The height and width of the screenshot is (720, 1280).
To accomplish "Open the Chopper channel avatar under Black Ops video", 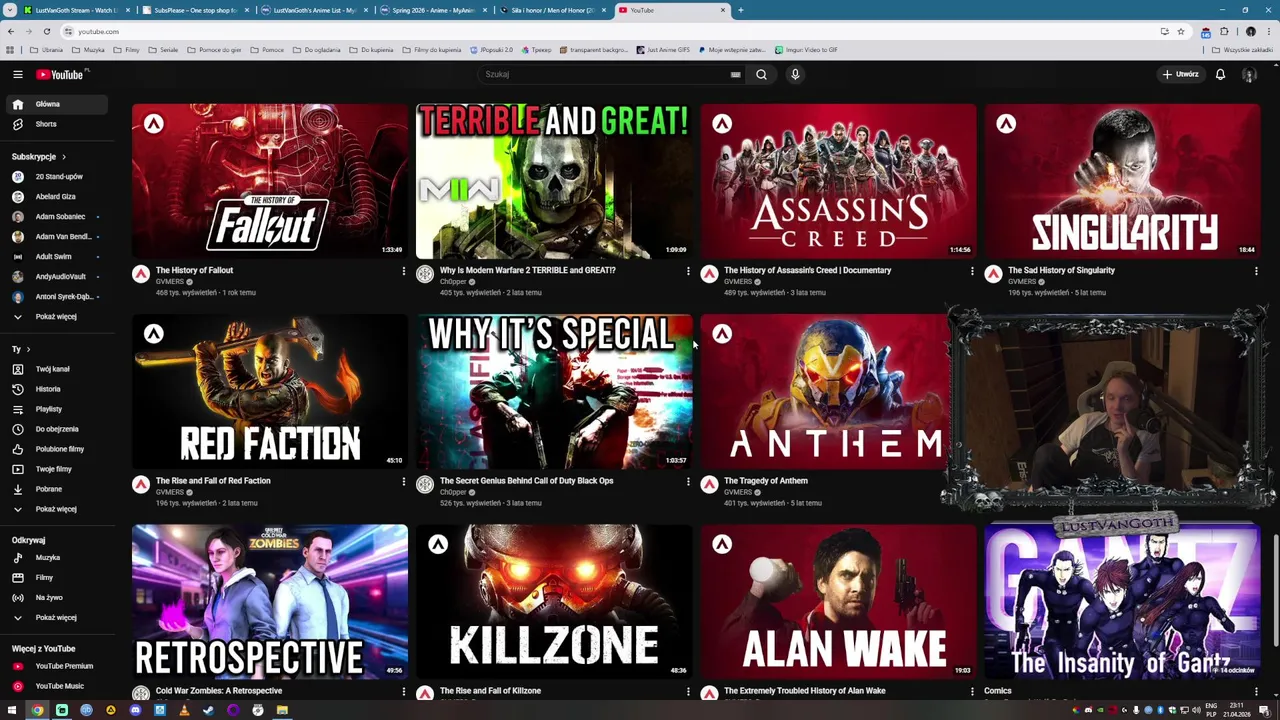I will click(x=425, y=485).
